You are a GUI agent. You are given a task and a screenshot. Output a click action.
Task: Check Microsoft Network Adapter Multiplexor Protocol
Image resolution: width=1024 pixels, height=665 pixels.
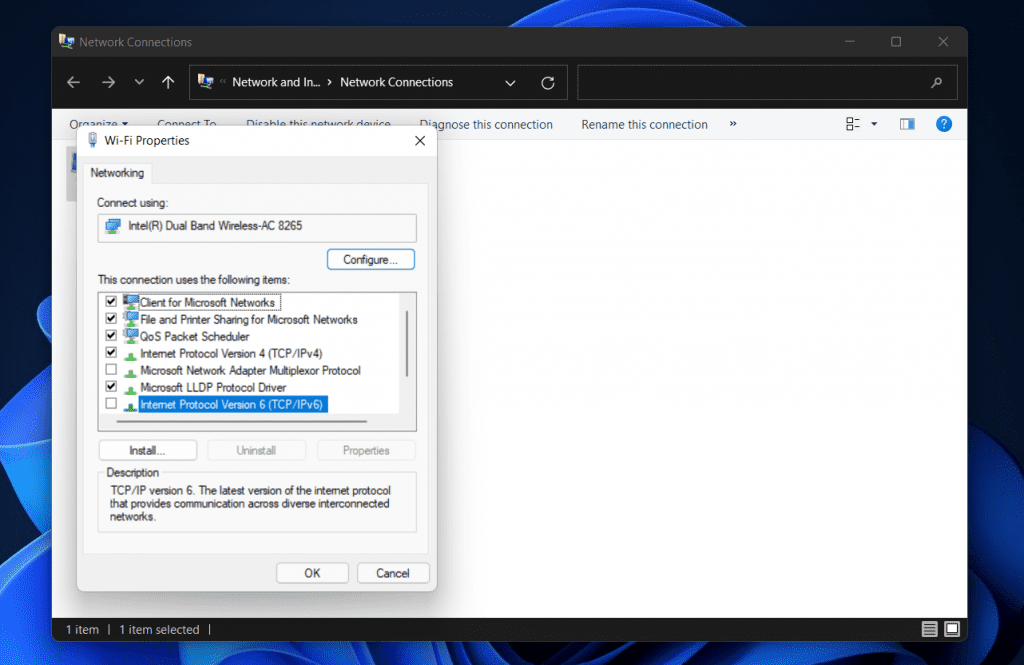coord(111,370)
